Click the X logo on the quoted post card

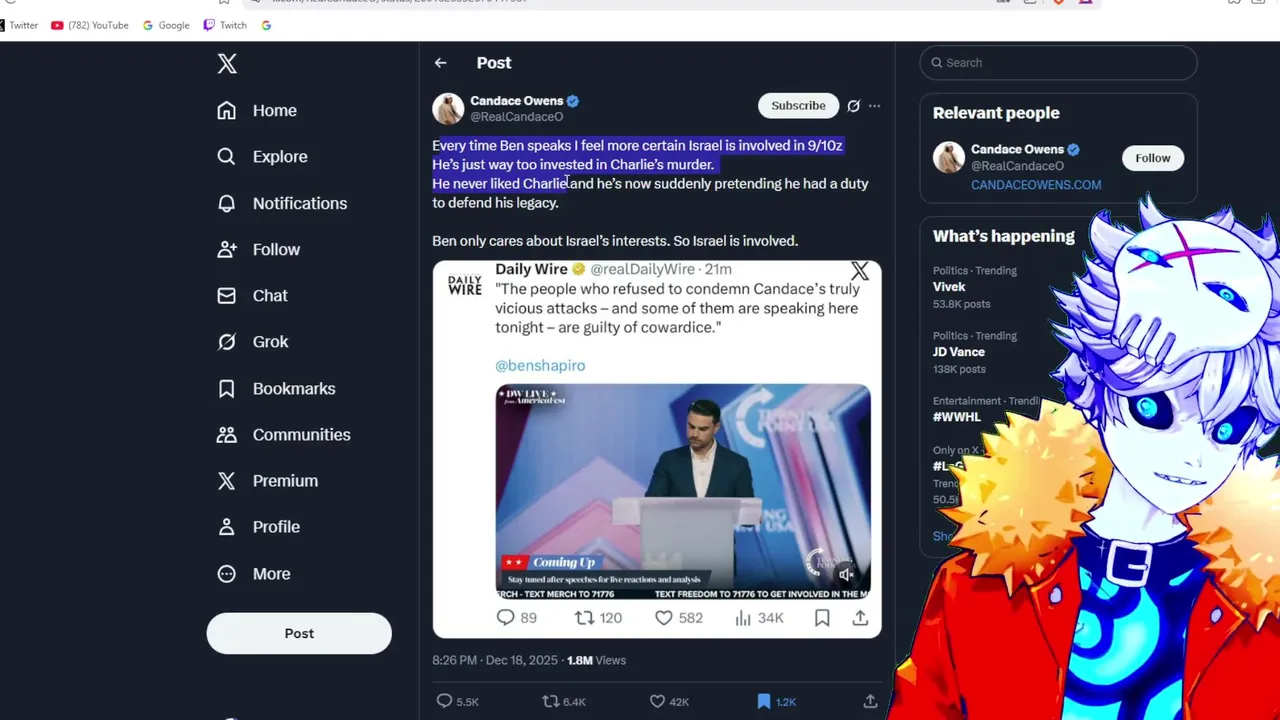[860, 272]
